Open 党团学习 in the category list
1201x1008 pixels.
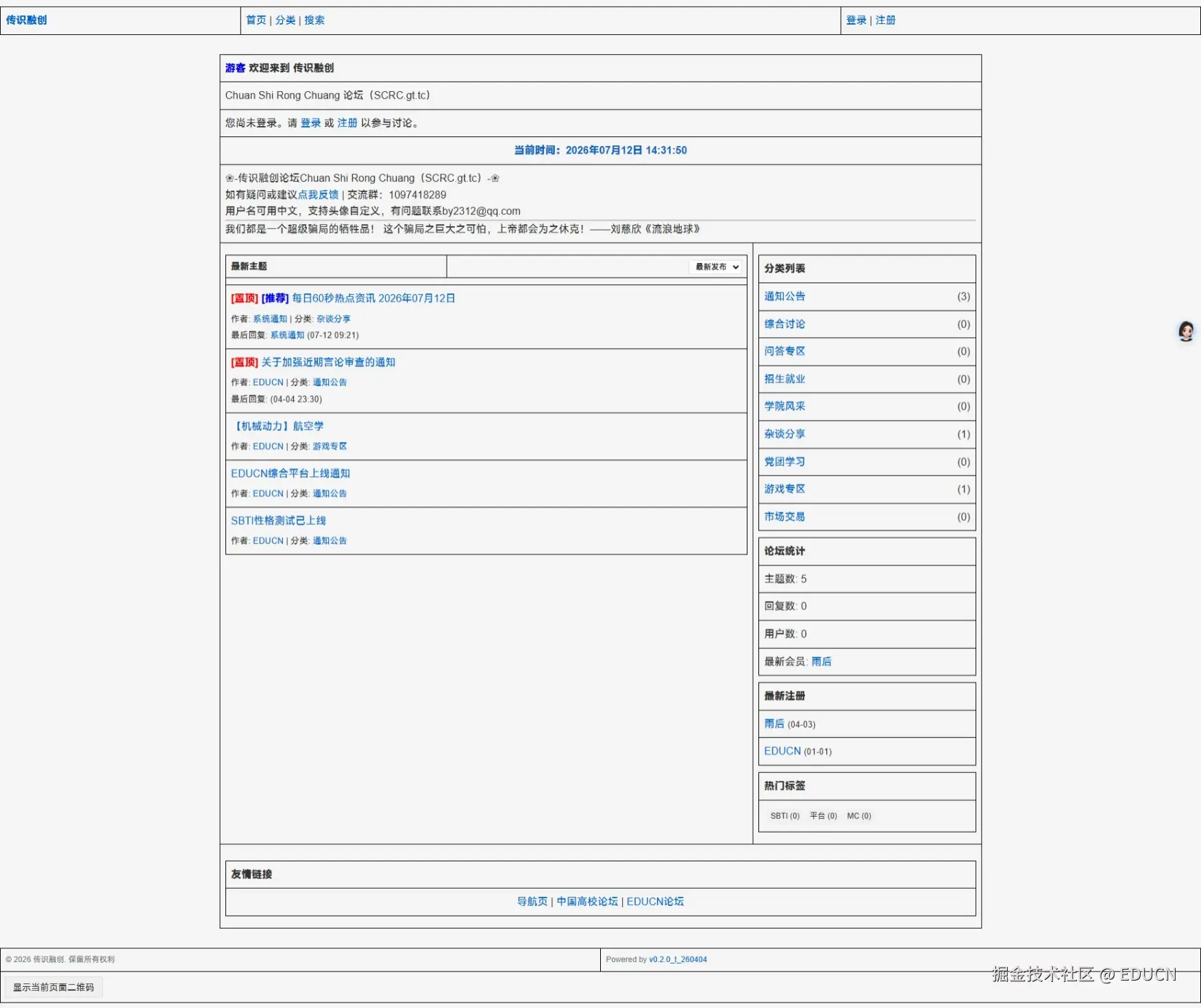coord(785,462)
